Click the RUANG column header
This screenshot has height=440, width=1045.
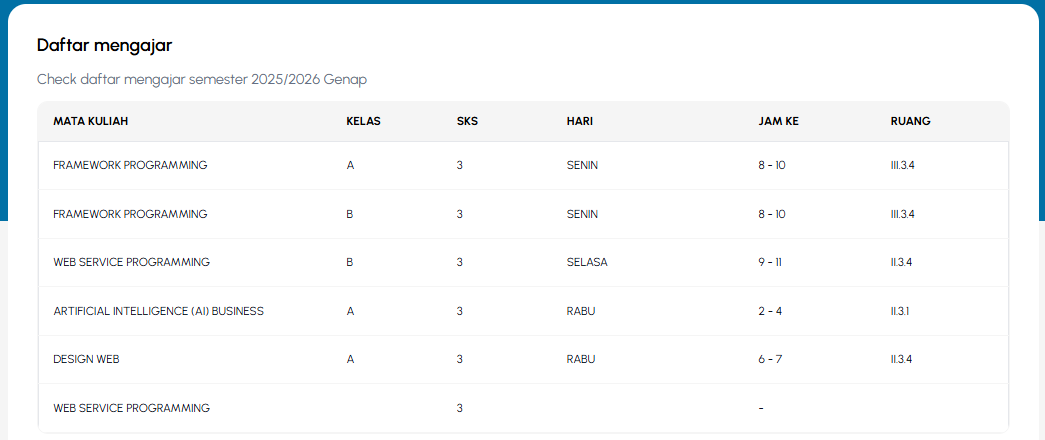[910, 121]
